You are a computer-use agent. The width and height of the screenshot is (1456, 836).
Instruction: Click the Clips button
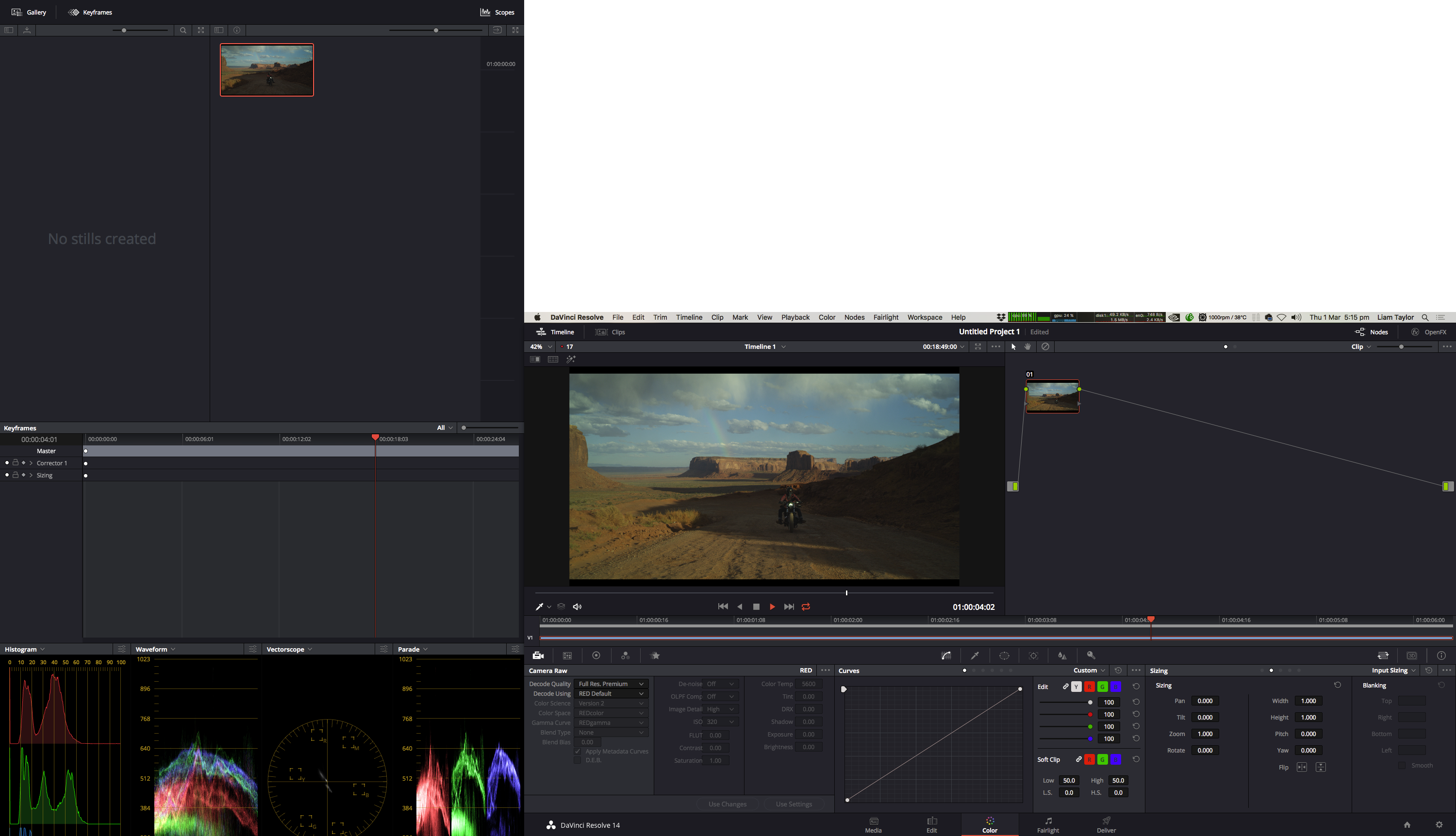click(x=611, y=332)
